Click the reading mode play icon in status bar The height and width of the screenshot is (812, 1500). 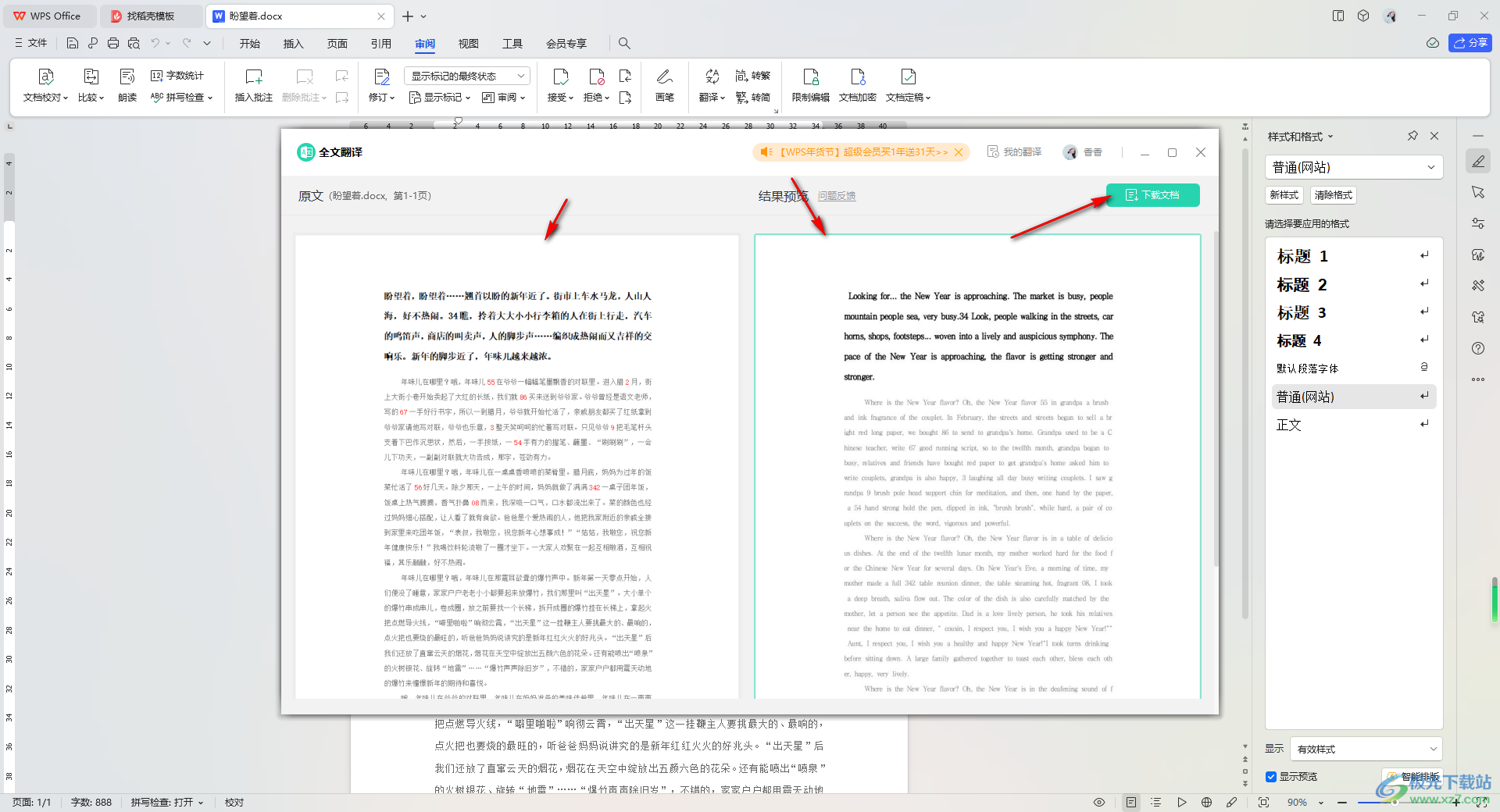[1181, 802]
